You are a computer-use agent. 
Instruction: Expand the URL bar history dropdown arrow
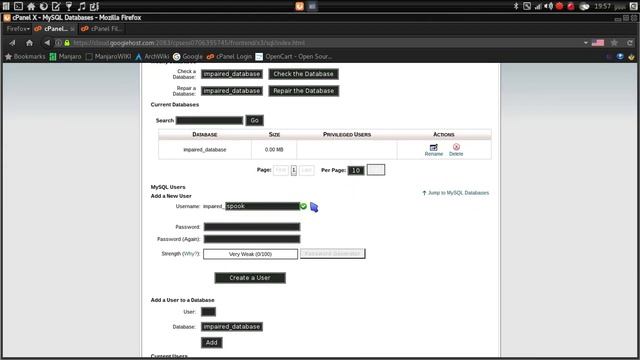pyautogui.click(x=586, y=42)
